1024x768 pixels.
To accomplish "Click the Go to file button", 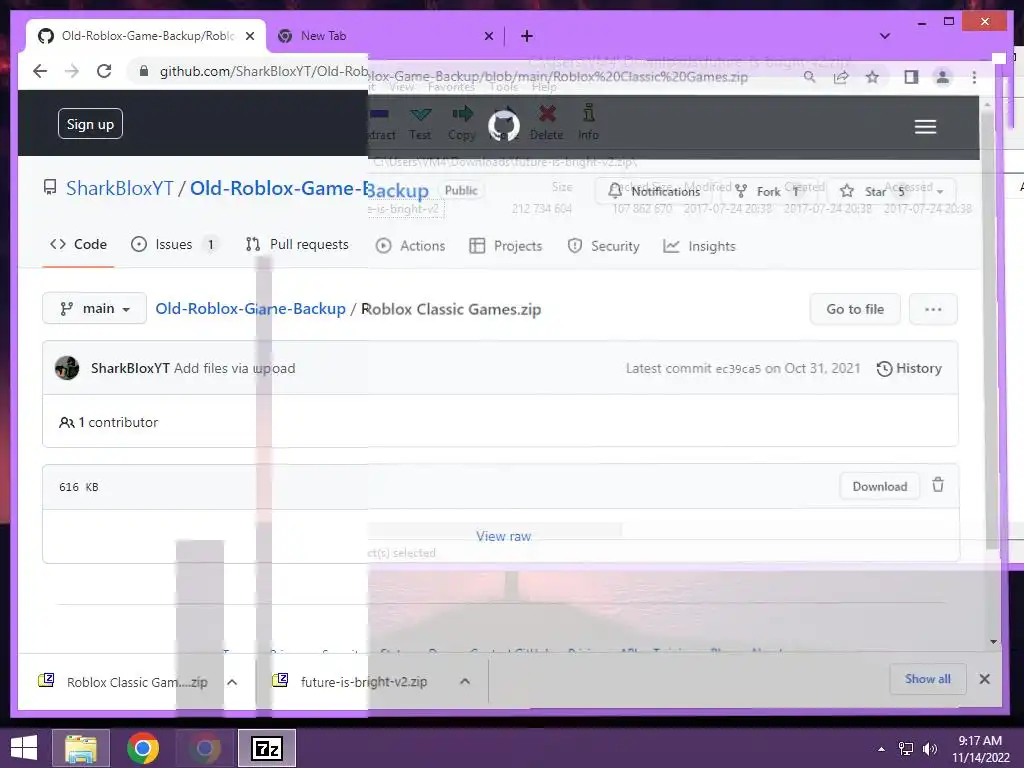I will tap(855, 309).
